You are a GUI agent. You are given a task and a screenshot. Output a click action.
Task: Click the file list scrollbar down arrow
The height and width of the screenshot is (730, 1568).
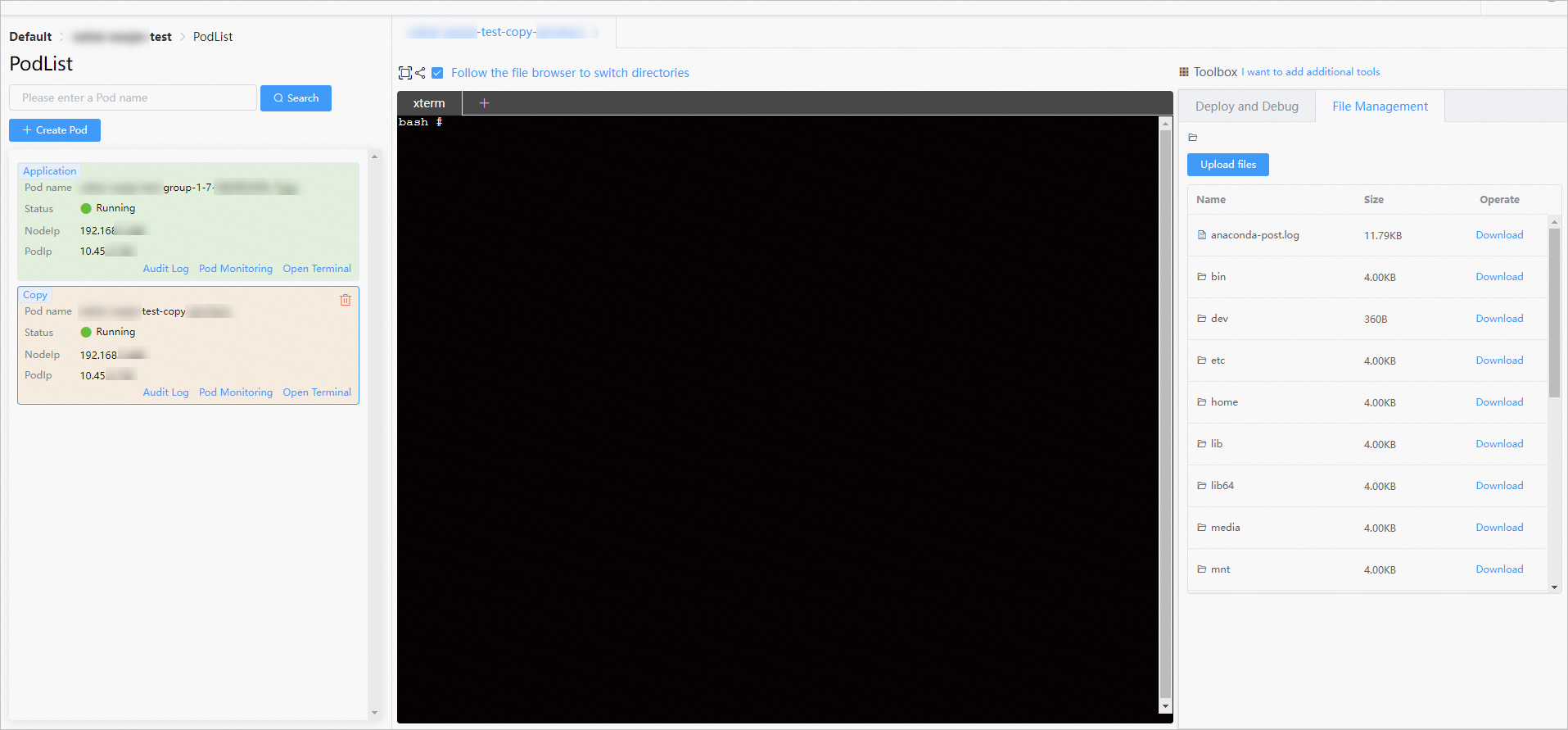1554,587
